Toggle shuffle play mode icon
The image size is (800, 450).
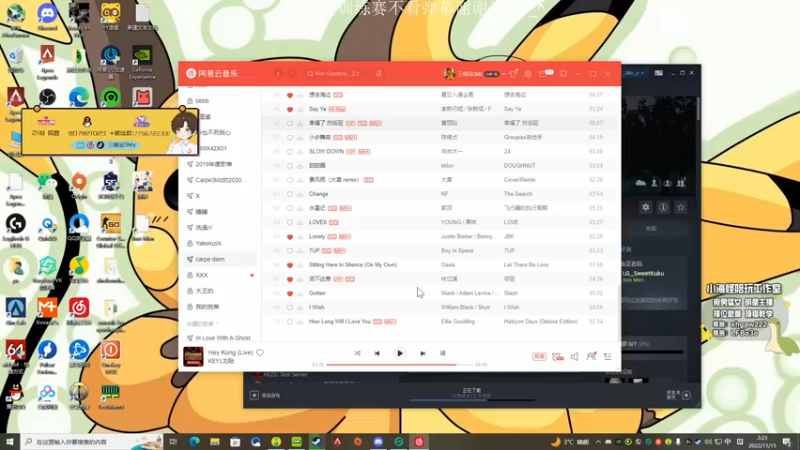[x=357, y=353]
